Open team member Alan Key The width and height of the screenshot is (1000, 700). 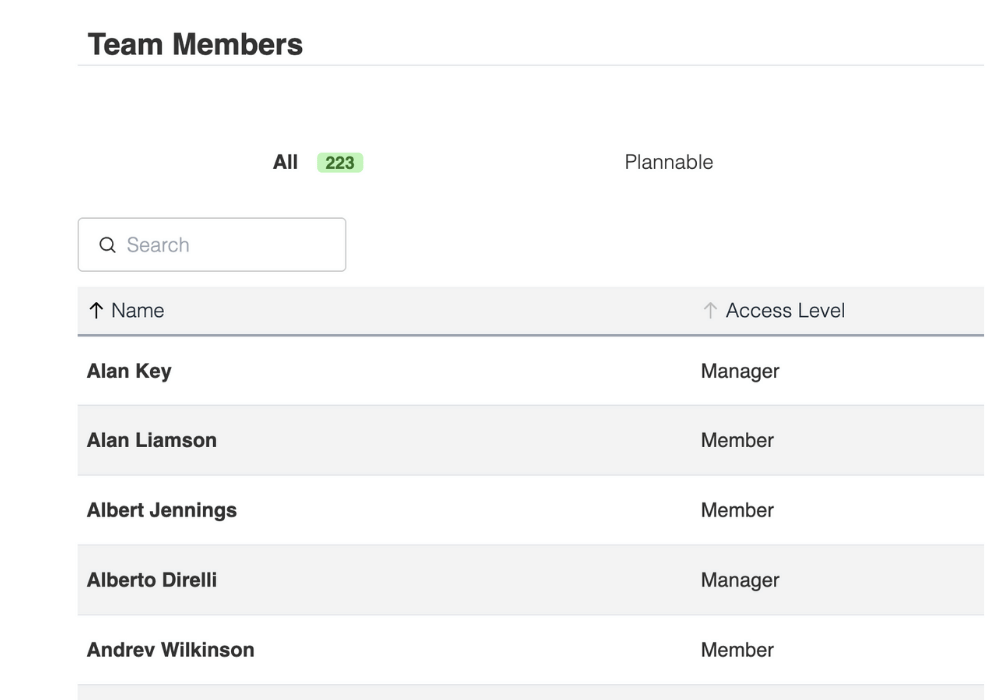[x=129, y=371]
